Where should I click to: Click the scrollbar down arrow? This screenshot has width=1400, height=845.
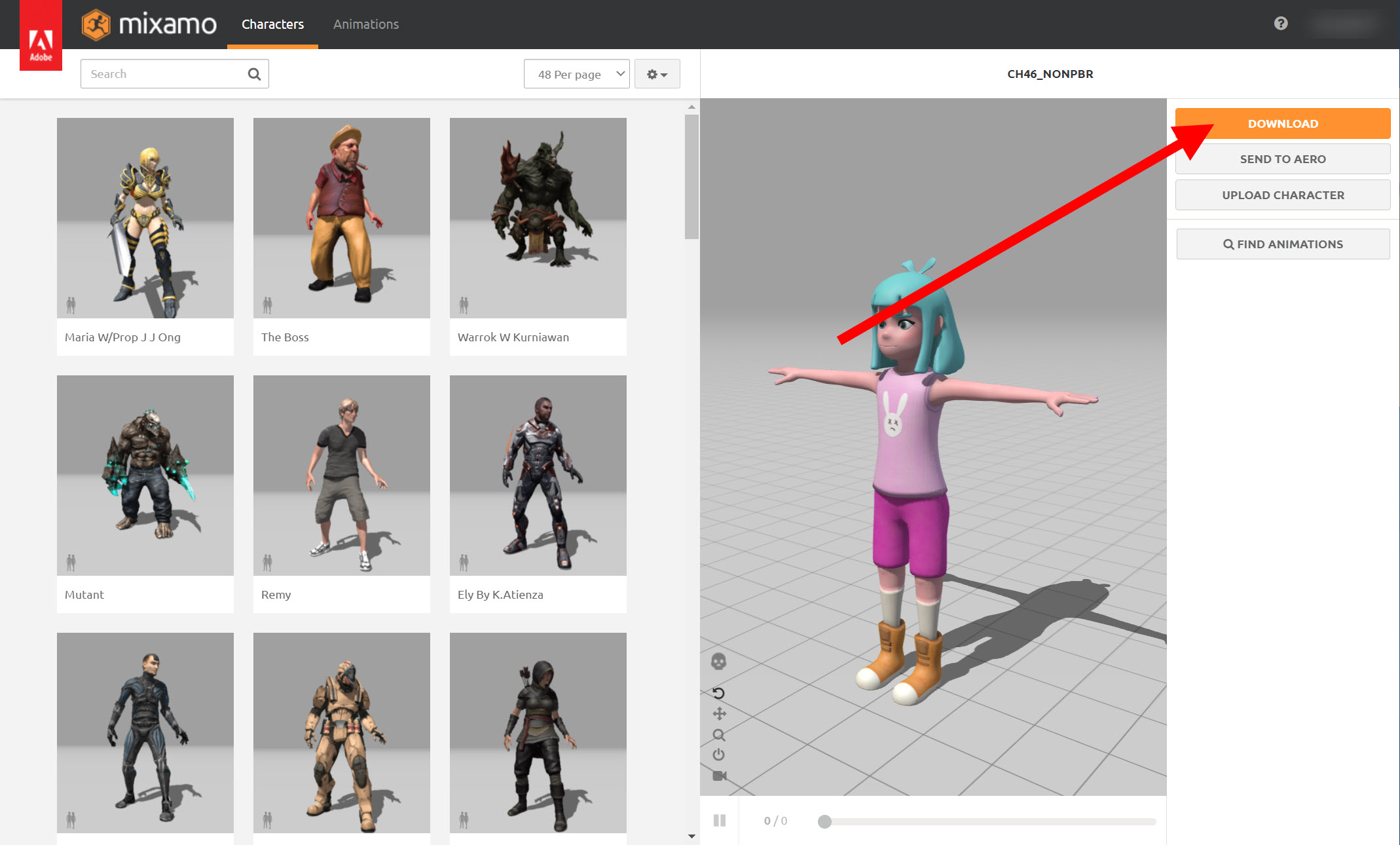click(x=691, y=836)
